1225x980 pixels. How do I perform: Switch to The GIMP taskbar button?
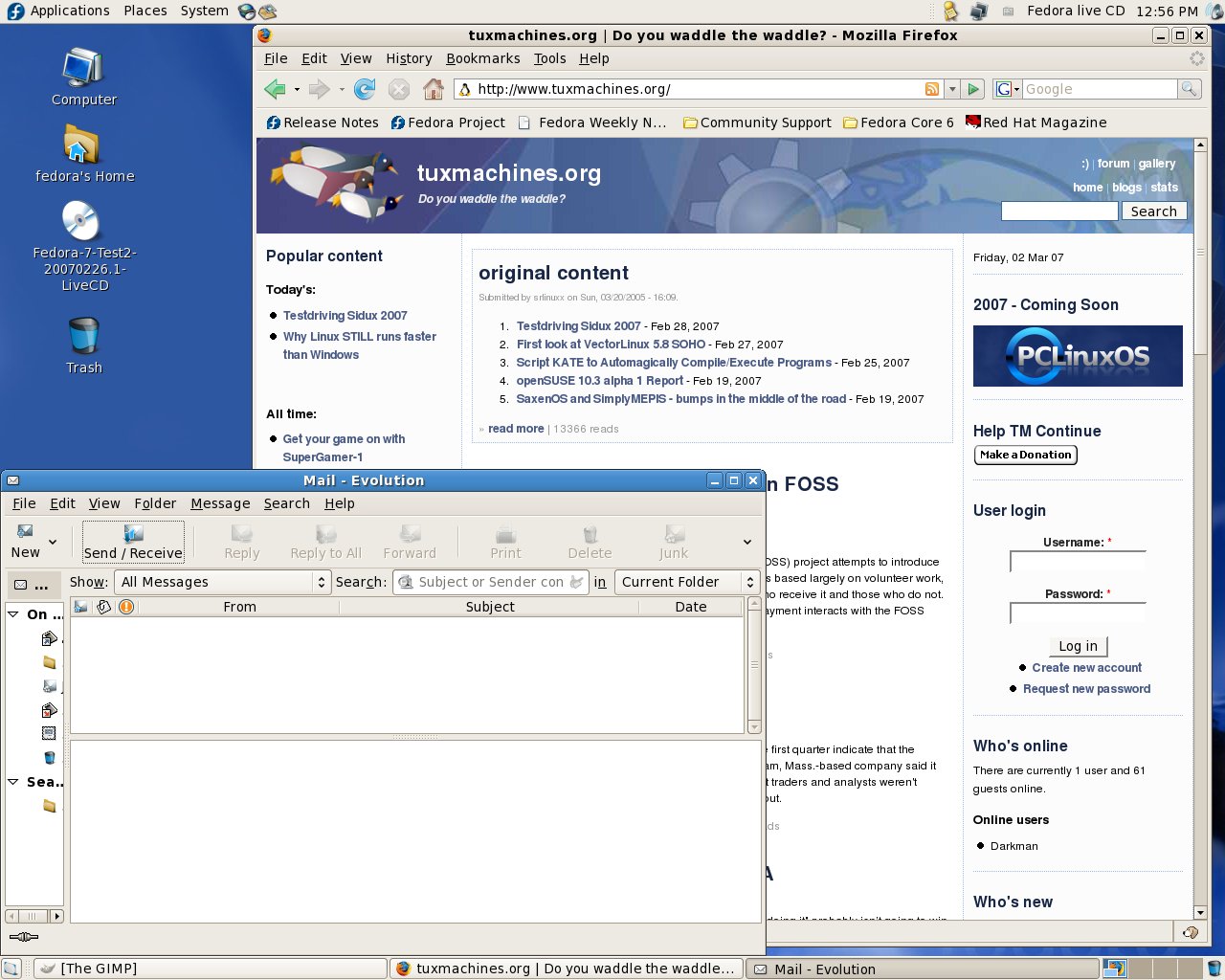[x=210, y=969]
